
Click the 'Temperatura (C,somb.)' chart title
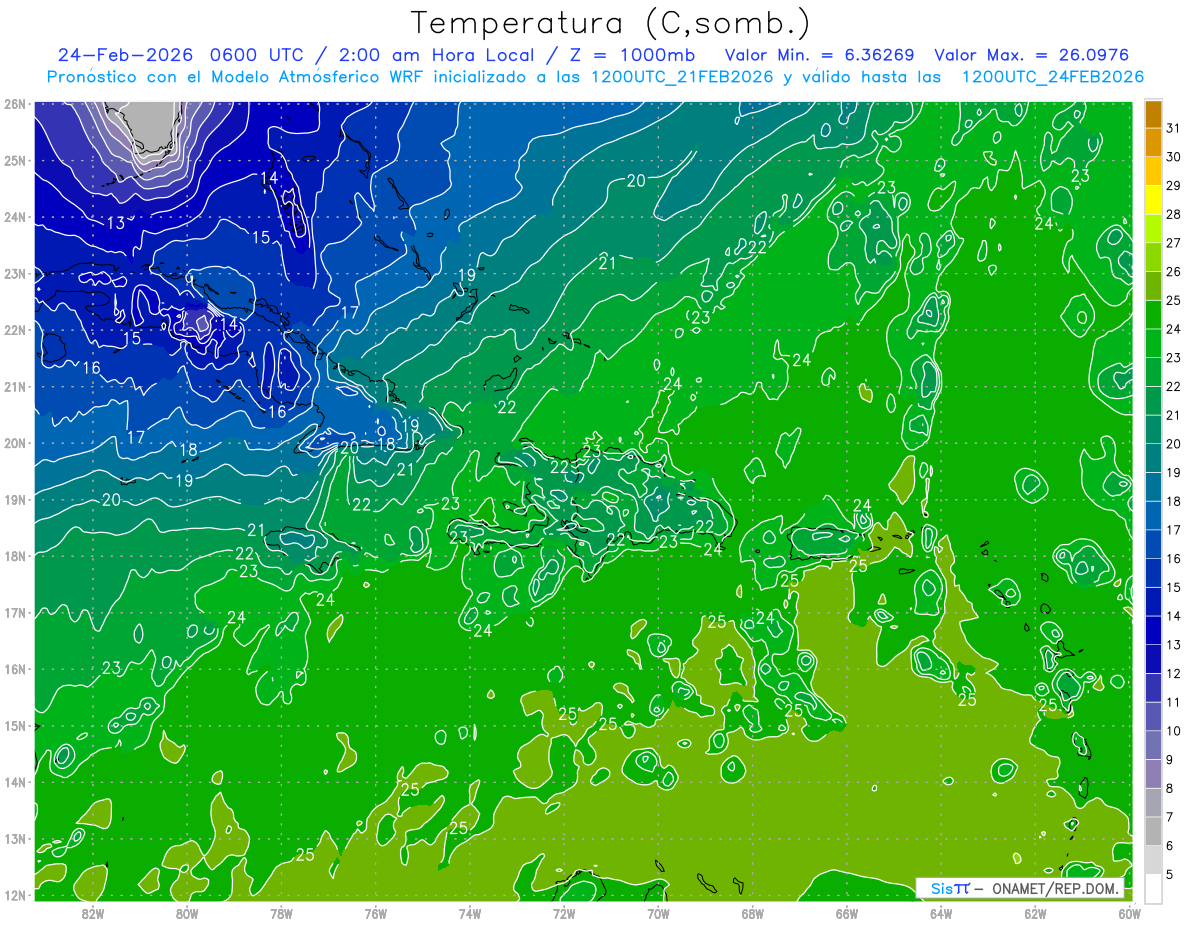[x=611, y=22]
